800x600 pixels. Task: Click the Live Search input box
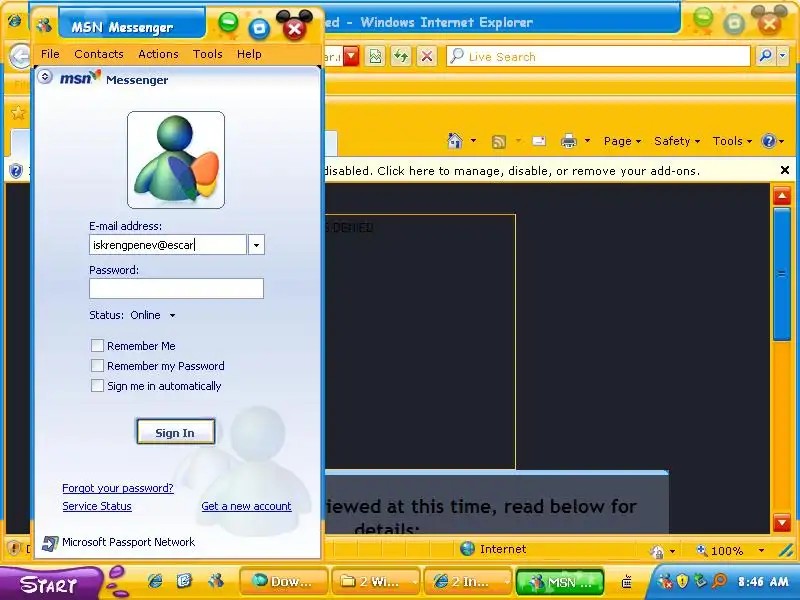598,56
